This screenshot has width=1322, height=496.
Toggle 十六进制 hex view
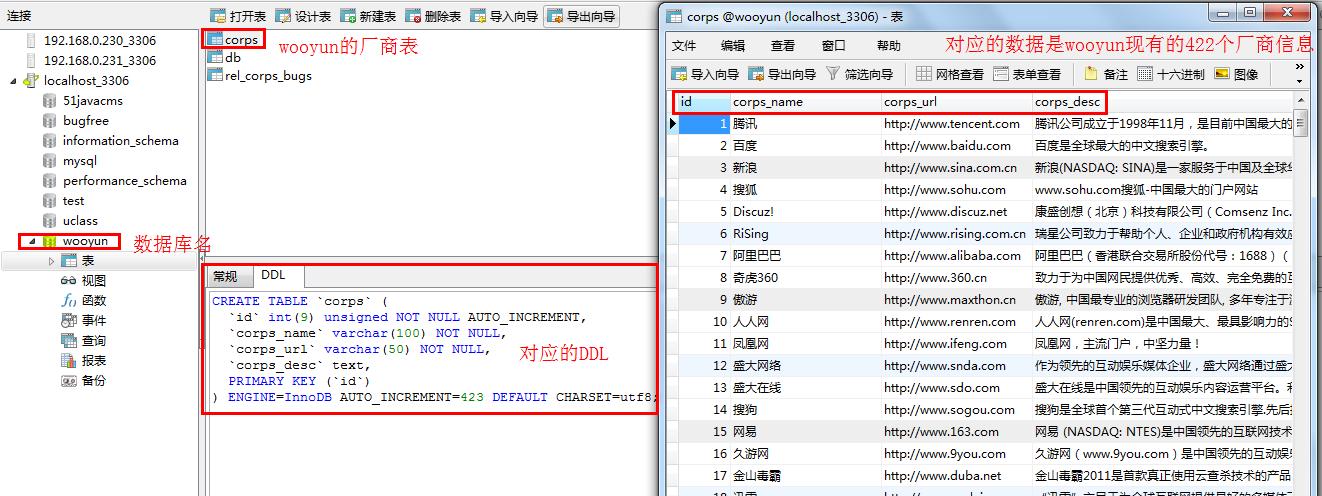[x=1170, y=74]
